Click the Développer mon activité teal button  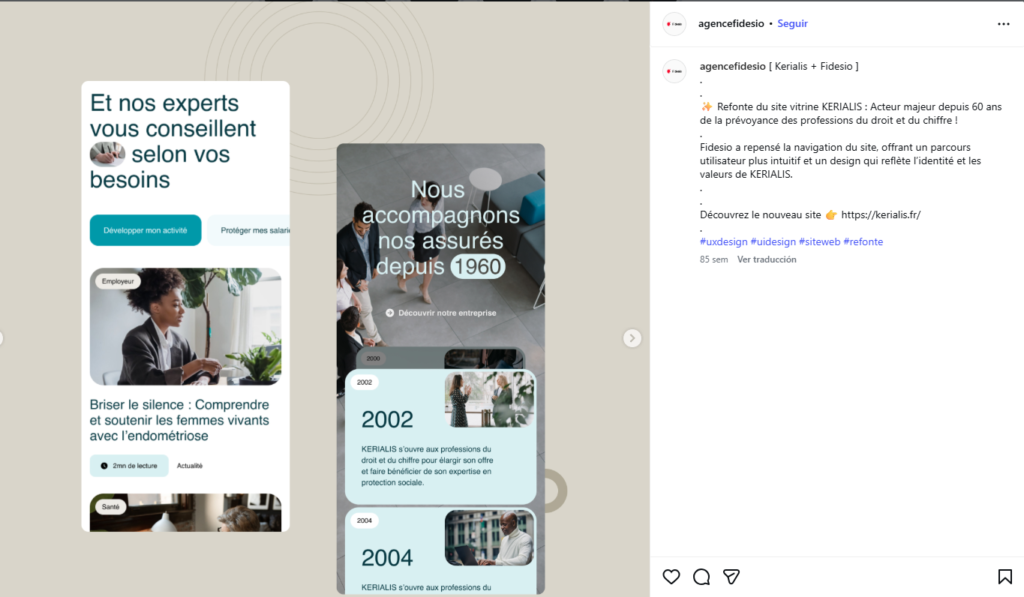tap(145, 230)
